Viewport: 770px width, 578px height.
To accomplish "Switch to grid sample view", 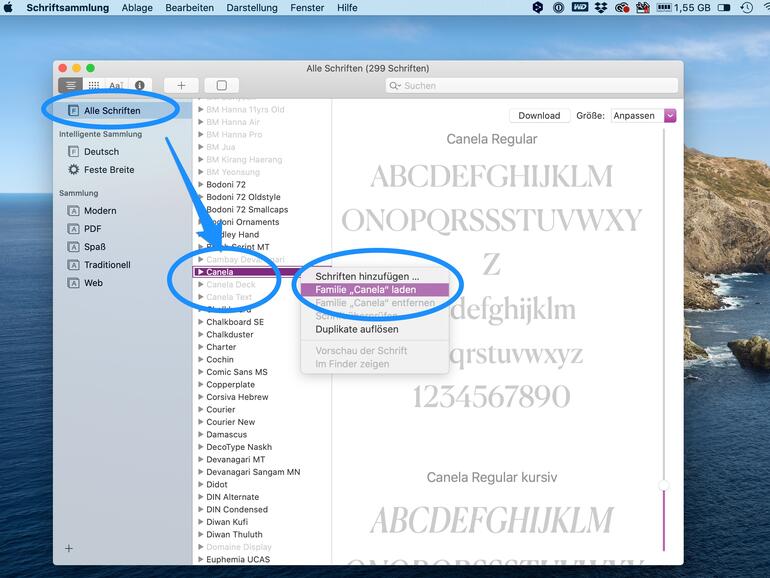I will [94, 85].
